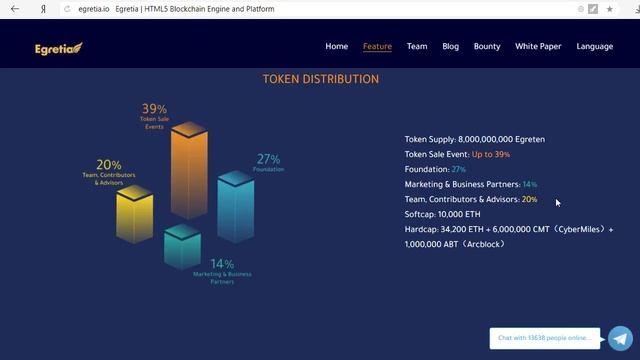Click the Token Sale Event: Up to 39% line
640x360 pixels.
(x=457, y=155)
